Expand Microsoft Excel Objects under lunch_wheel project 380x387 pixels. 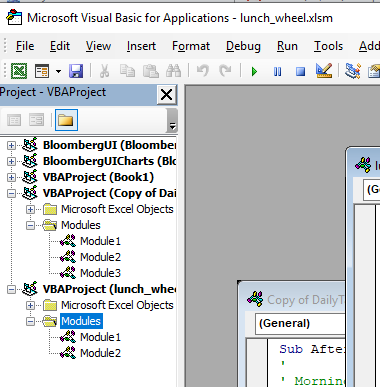click(x=30, y=305)
